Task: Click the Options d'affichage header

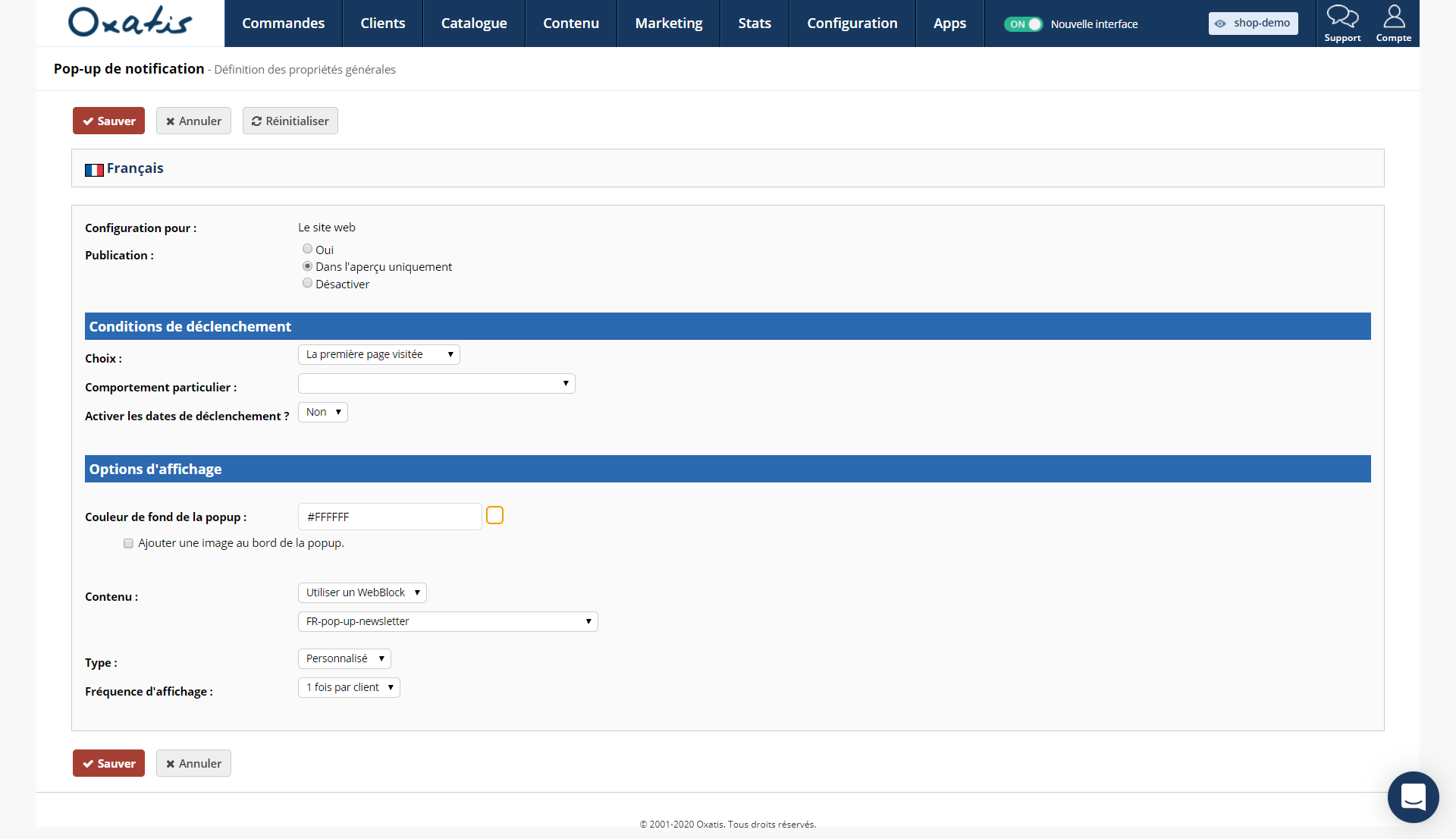Action: tap(727, 469)
